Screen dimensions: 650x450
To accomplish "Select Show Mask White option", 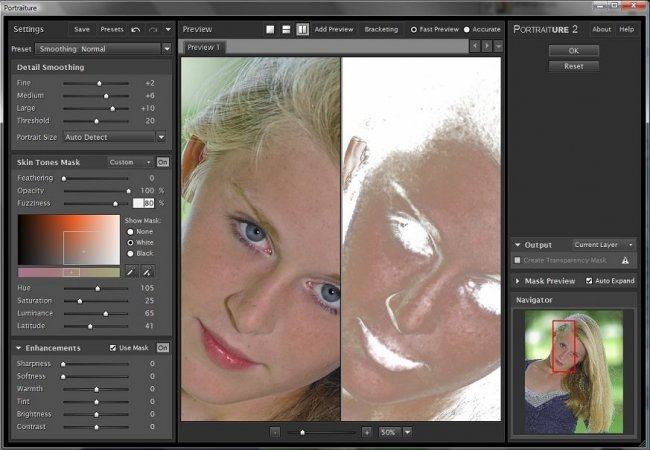I will click(x=130, y=242).
